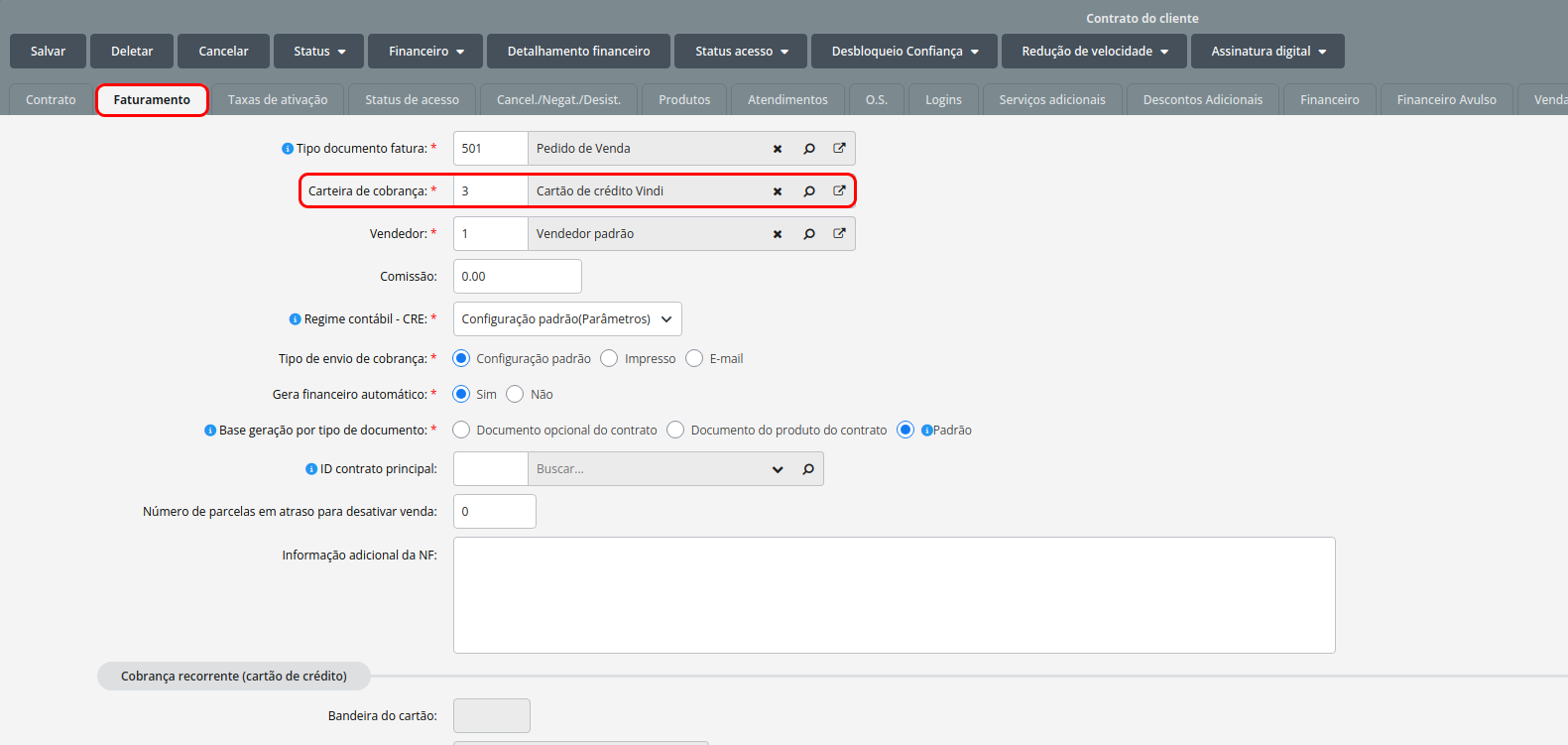Image resolution: width=1568 pixels, height=745 pixels.
Task: Select E-mail as tipo de envio
Action: coord(694,358)
